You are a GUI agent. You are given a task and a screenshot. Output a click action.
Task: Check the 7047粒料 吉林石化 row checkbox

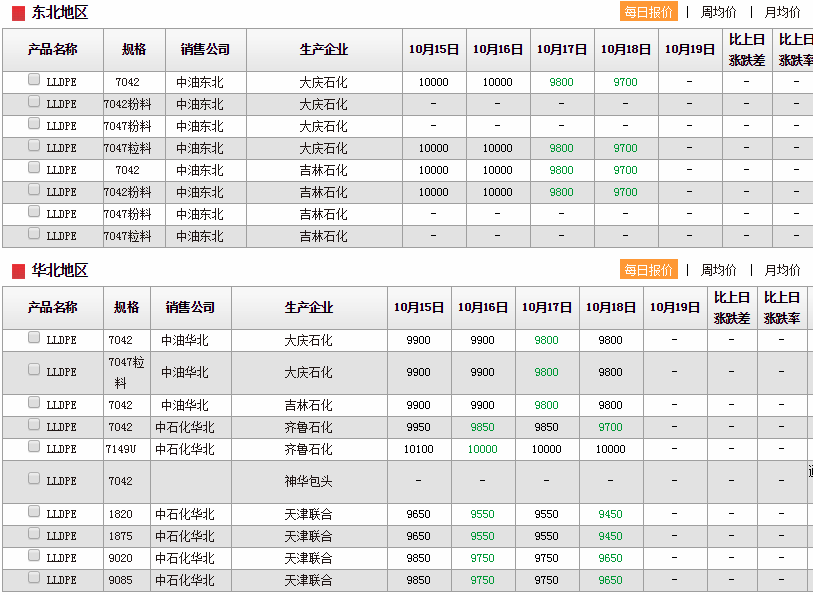(x=34, y=234)
